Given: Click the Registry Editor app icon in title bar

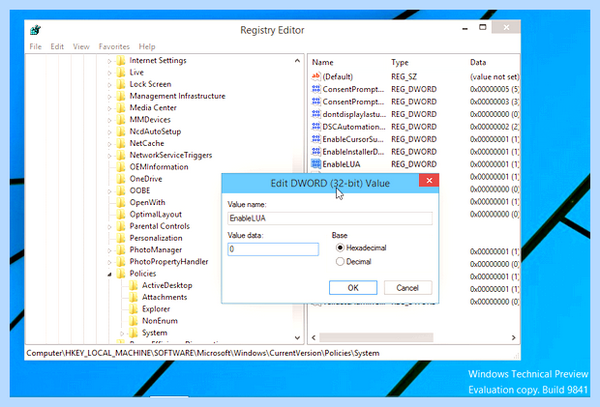Looking at the screenshot, I should pos(36,30).
